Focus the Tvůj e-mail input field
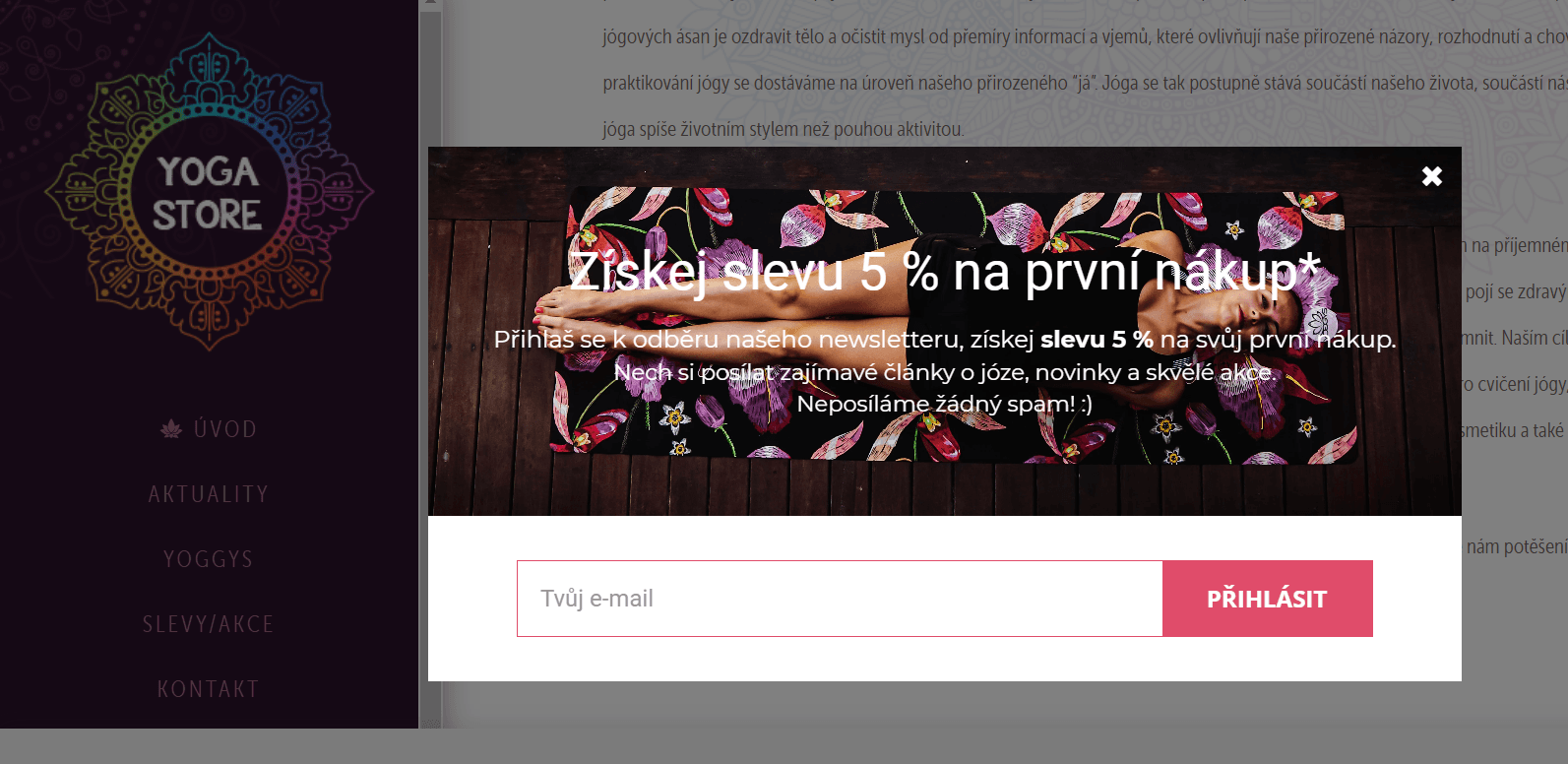The height and width of the screenshot is (764, 1568). pyautogui.click(x=840, y=599)
